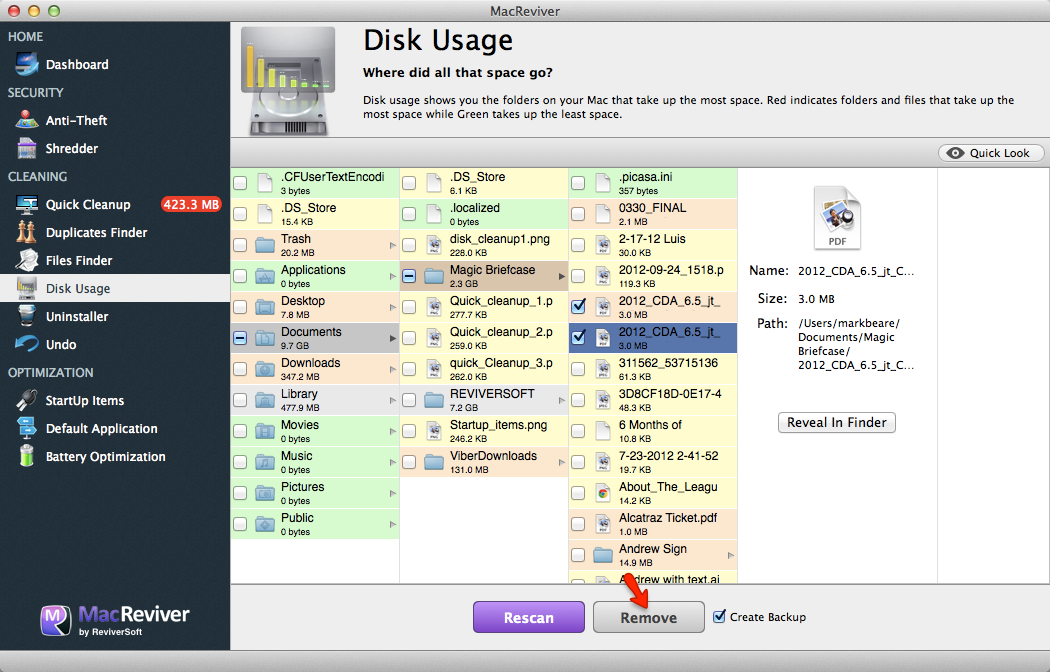
Task: Click the Reveal In Finder button
Action: tap(836, 423)
